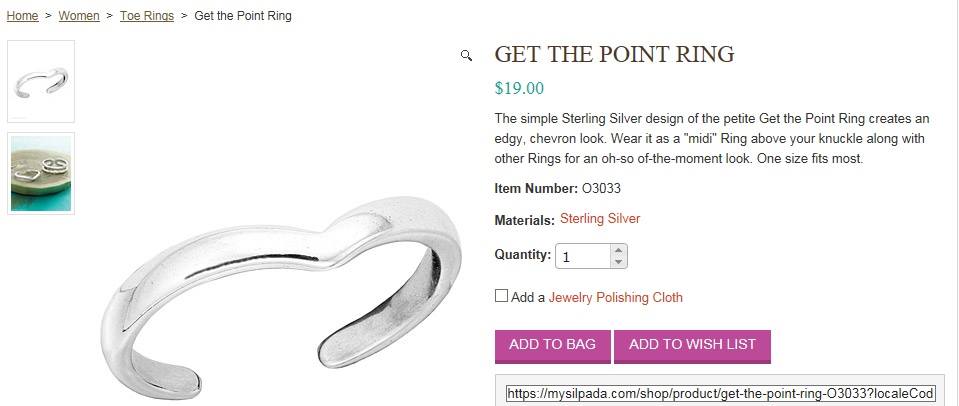The width and height of the screenshot is (959, 406).
Task: Increase quantity with the up arrow
Action: 619,250
